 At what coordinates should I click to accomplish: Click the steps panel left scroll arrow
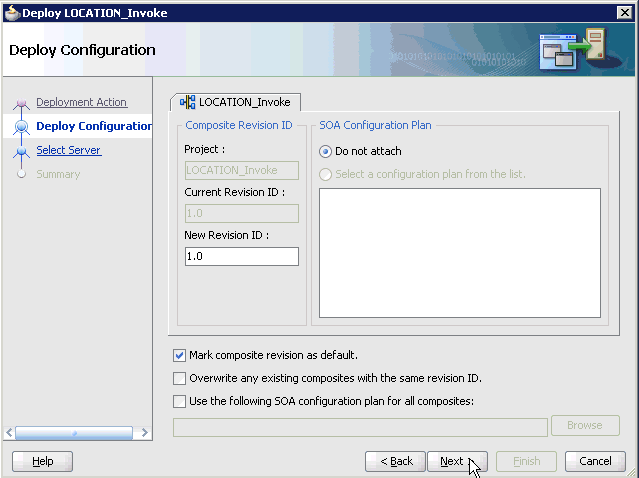point(9,433)
